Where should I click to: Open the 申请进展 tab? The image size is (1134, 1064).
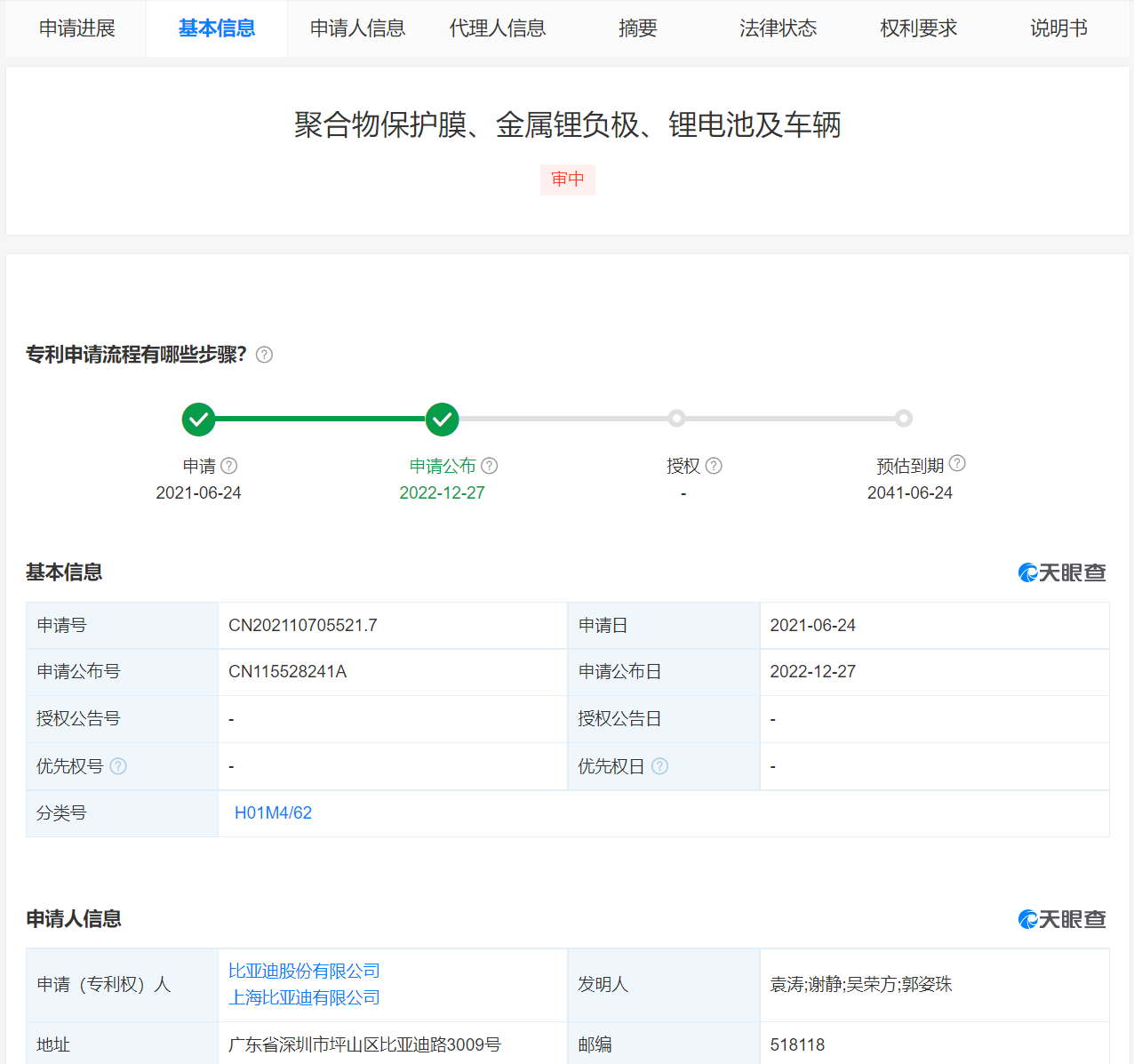point(76,28)
